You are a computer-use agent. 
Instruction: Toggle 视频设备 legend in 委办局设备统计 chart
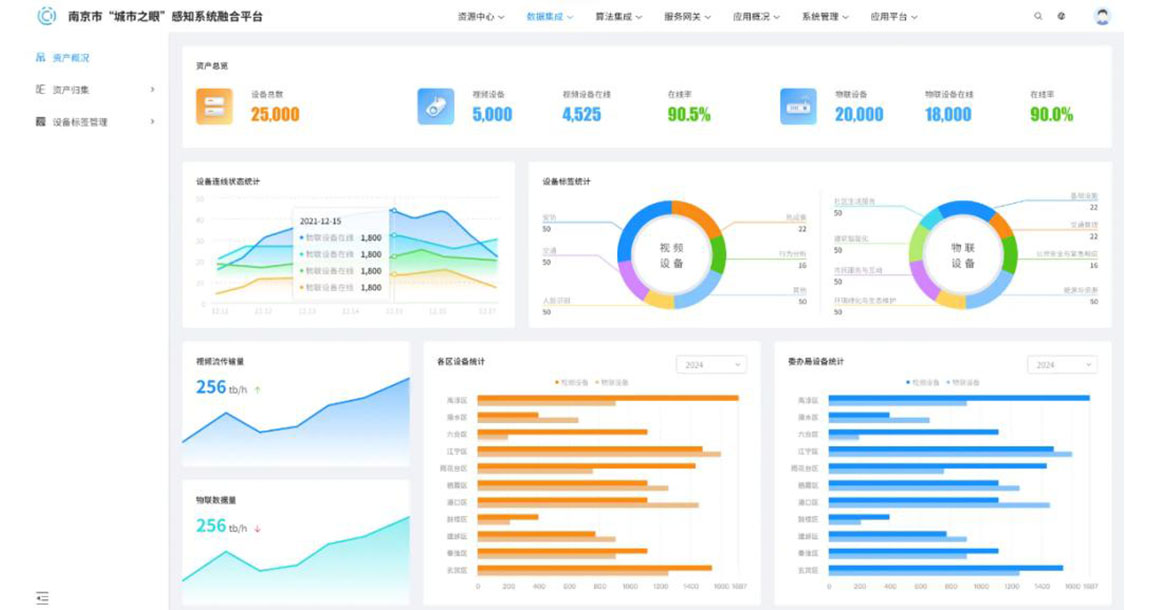(x=924, y=382)
